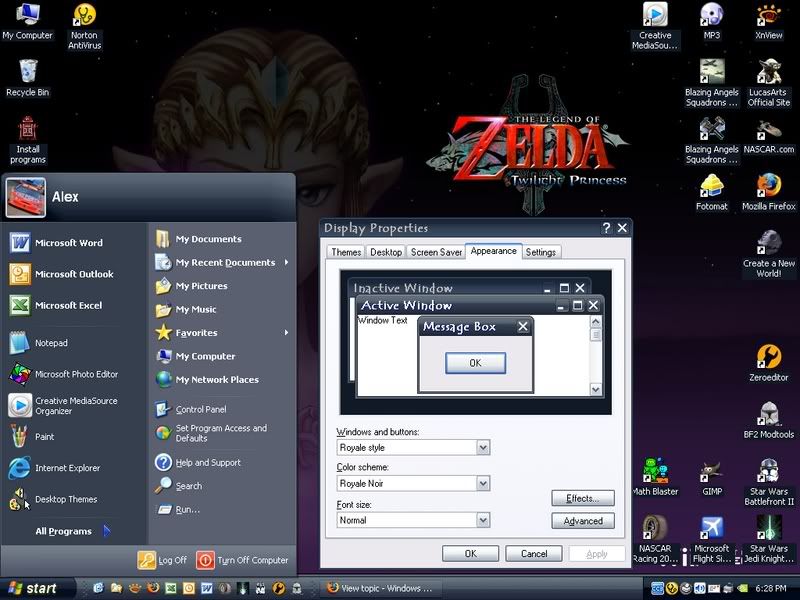Select Create a New World! shortcut
The height and width of the screenshot is (600, 800).
coord(768,254)
